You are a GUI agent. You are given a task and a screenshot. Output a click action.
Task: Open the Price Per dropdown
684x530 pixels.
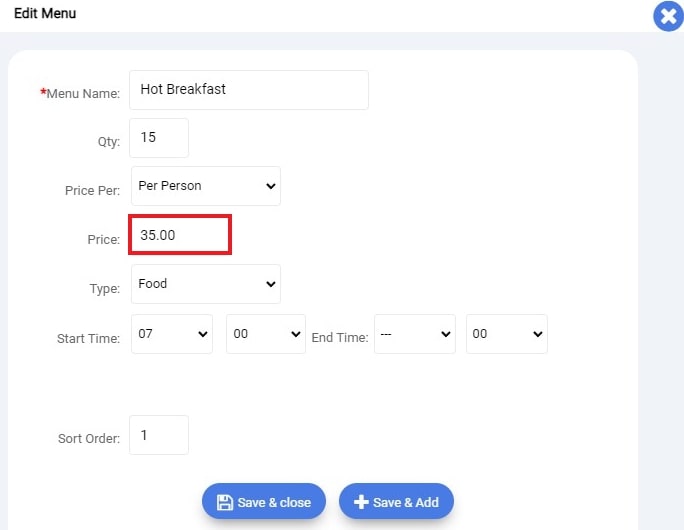(205, 186)
